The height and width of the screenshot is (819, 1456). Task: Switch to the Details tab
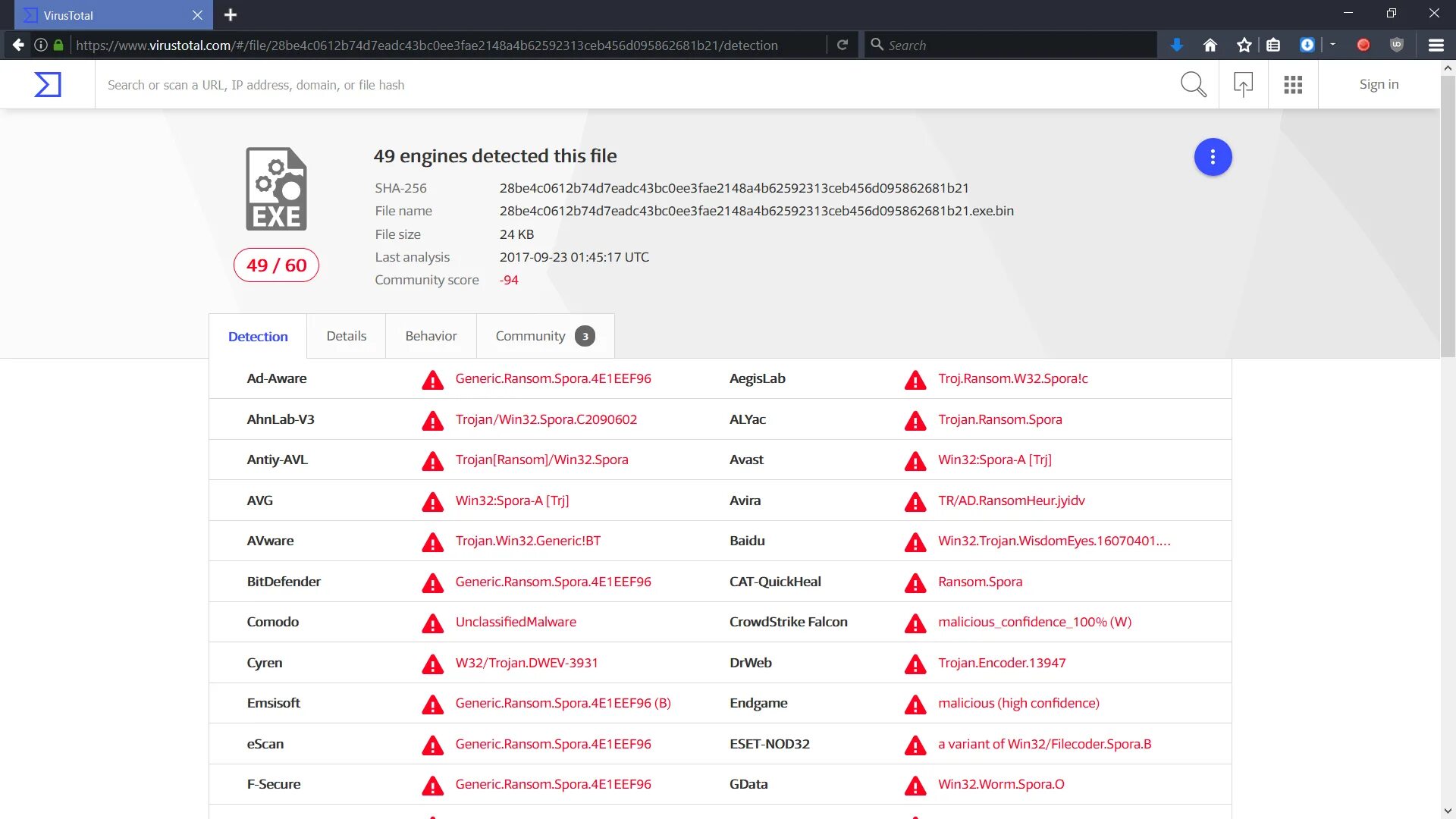[346, 336]
